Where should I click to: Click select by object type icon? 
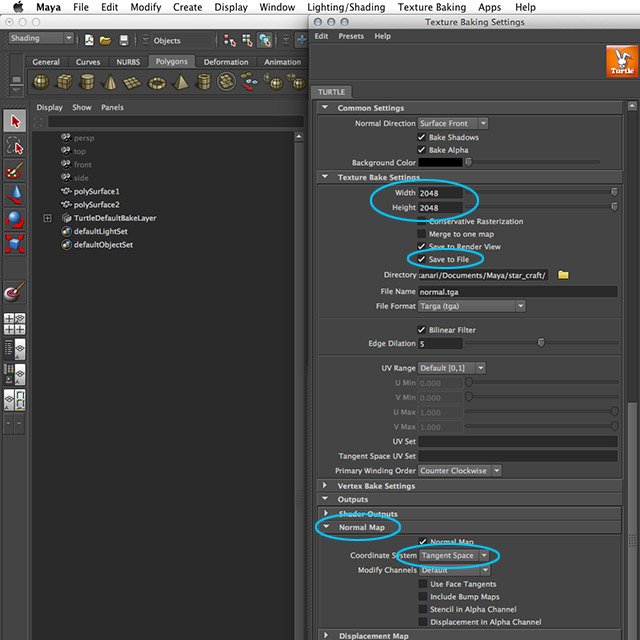[247, 40]
